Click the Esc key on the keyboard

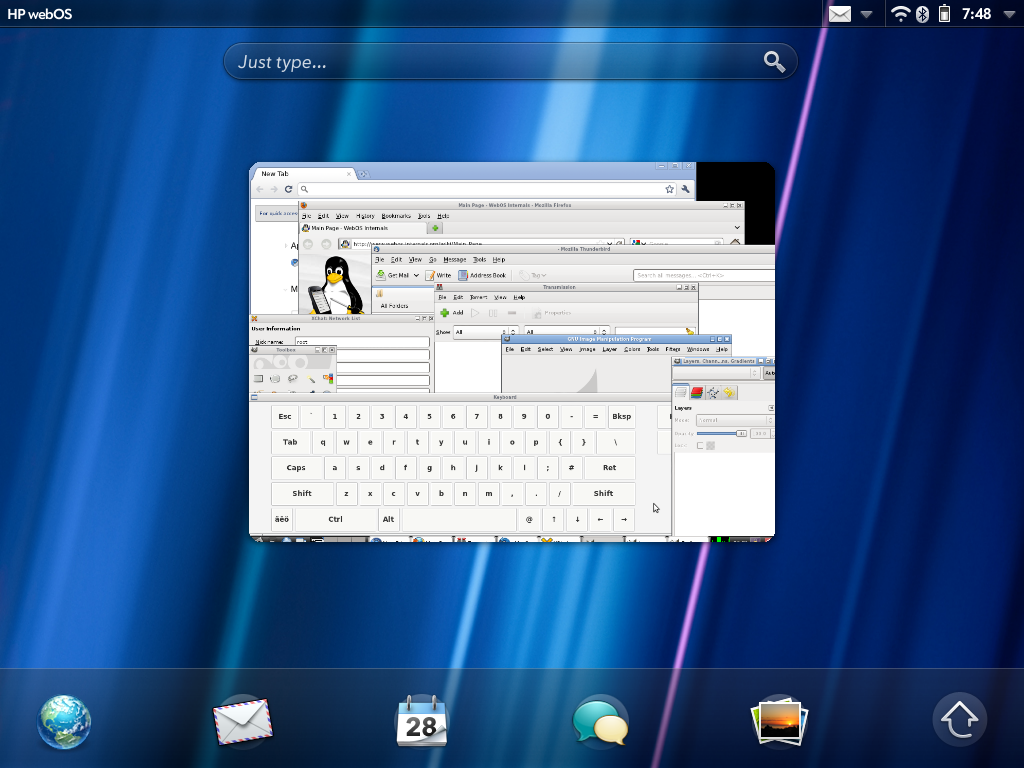[x=285, y=417]
